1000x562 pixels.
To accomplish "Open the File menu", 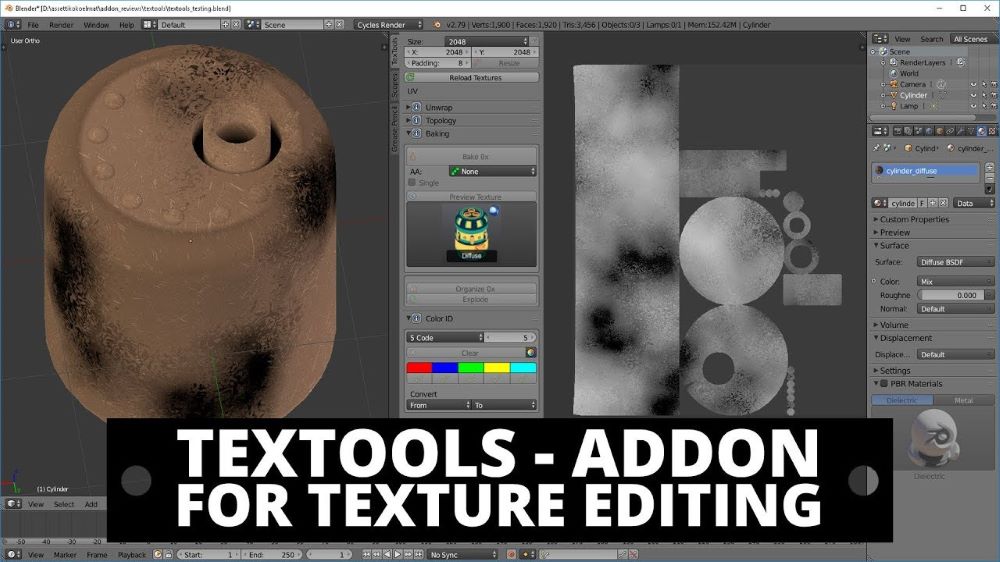I will coord(33,25).
